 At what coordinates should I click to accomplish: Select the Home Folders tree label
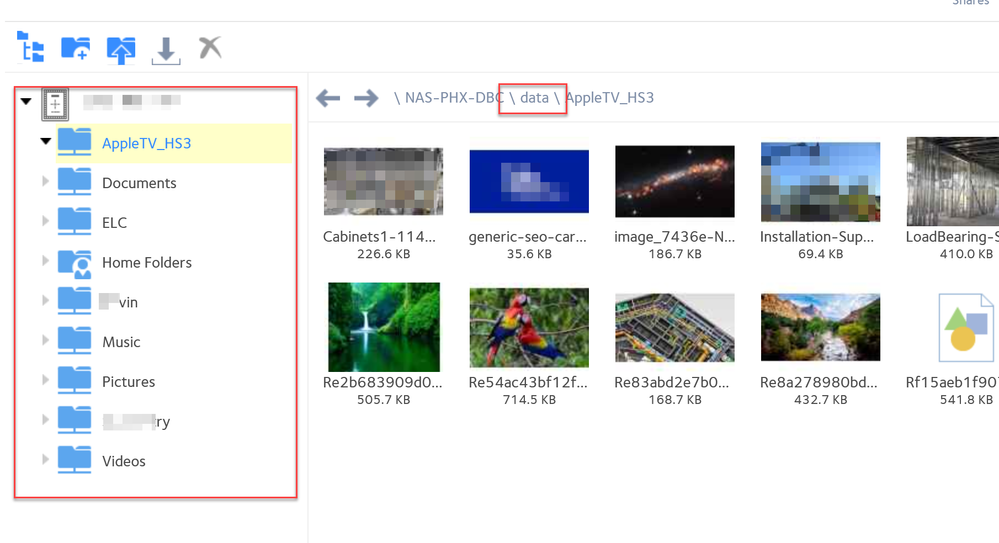(x=147, y=263)
